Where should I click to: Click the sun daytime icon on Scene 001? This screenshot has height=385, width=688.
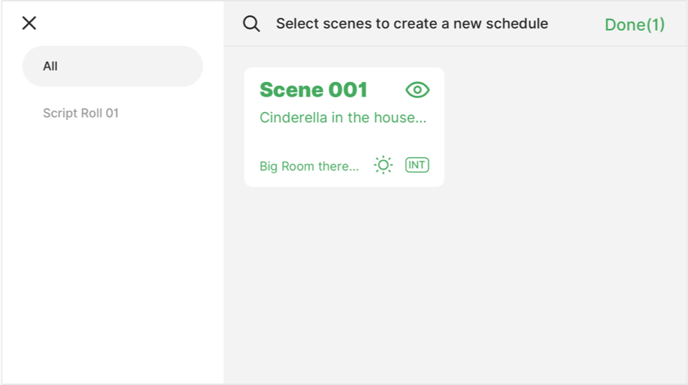coord(383,165)
